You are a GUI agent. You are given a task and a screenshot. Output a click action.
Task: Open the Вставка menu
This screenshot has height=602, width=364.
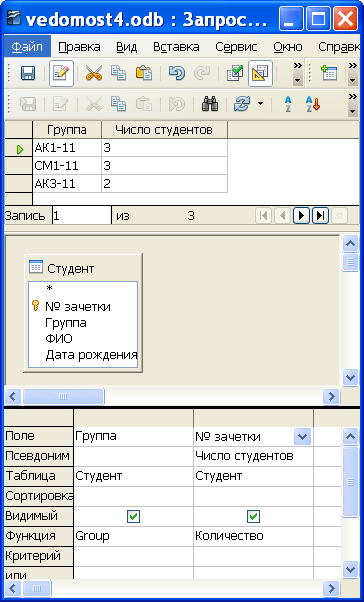tap(176, 47)
